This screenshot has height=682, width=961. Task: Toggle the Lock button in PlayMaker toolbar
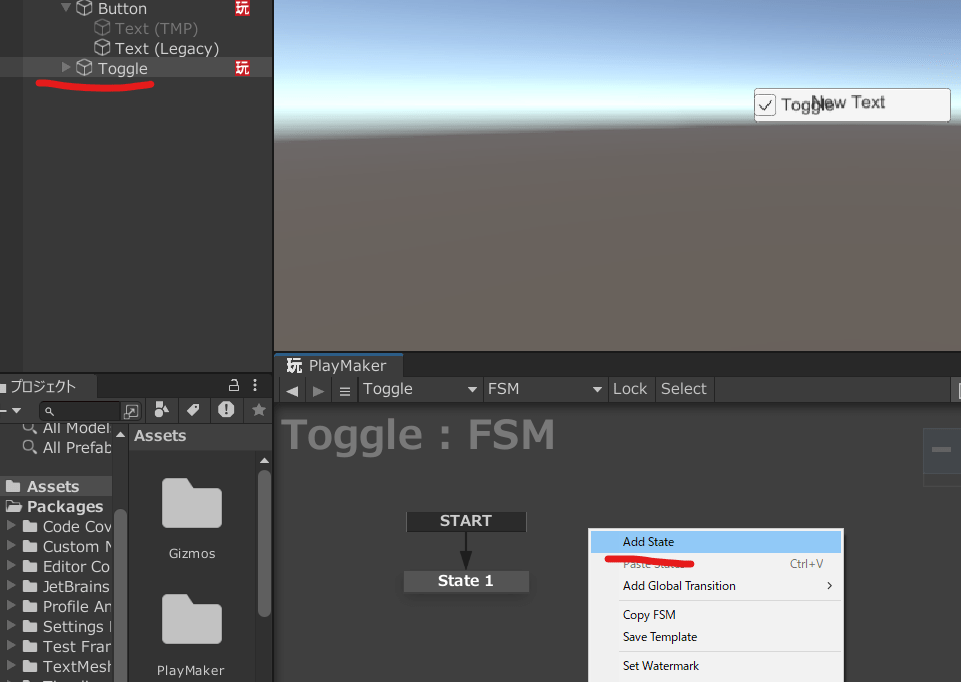(x=629, y=389)
